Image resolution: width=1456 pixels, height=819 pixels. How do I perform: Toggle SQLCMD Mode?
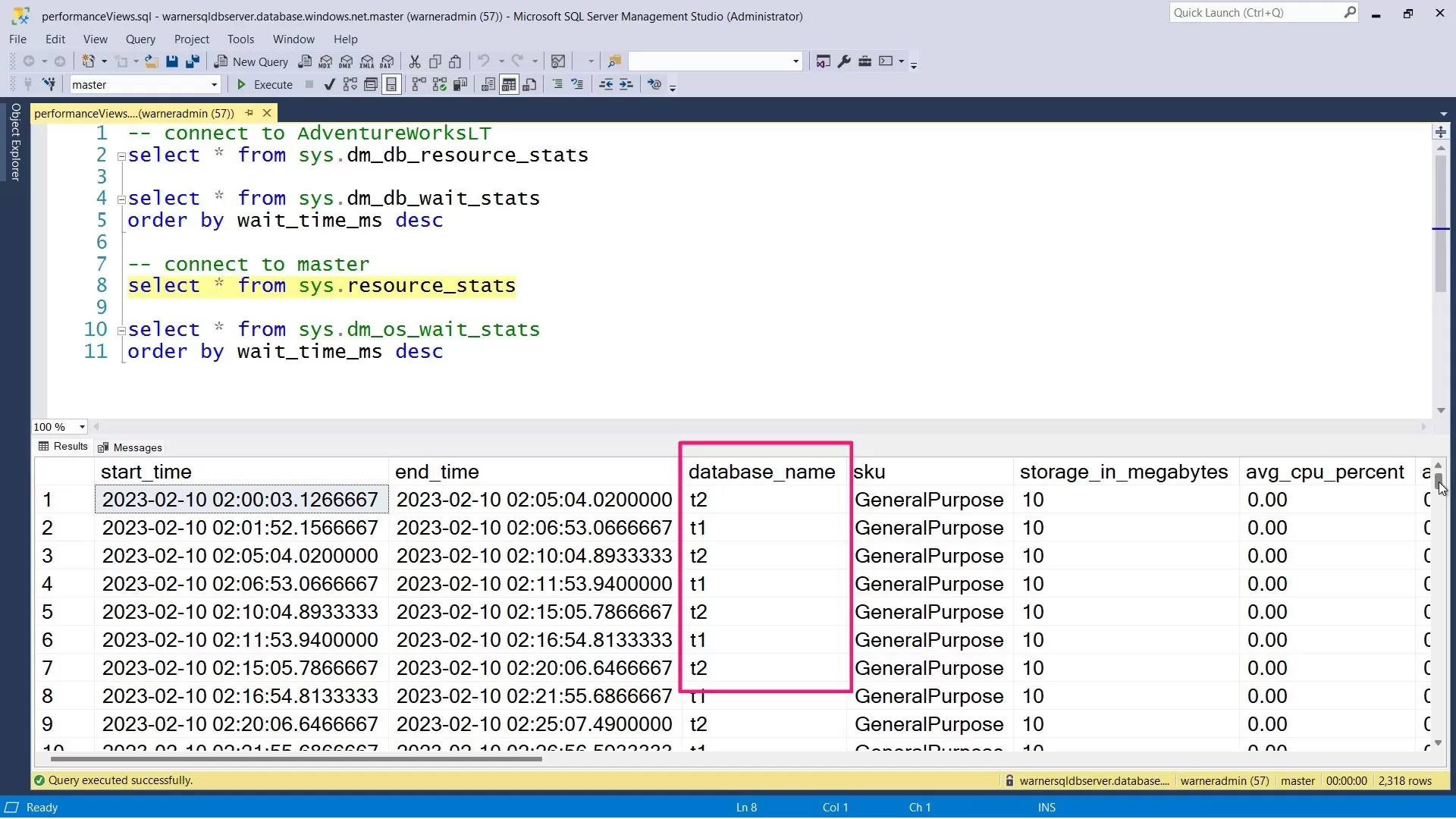pos(392,84)
